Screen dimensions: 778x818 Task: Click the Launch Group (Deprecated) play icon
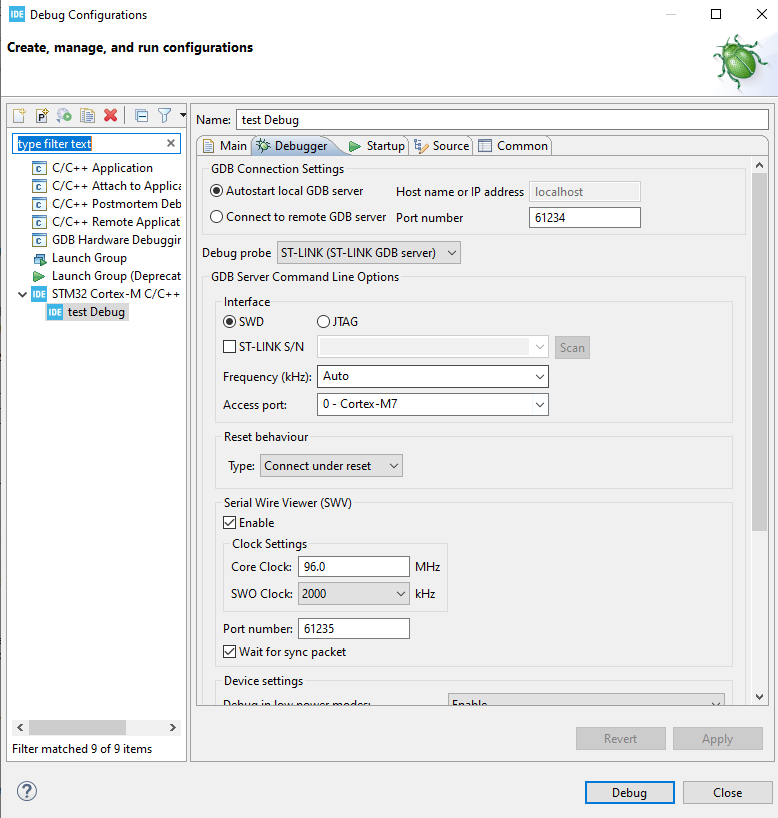click(x=39, y=276)
